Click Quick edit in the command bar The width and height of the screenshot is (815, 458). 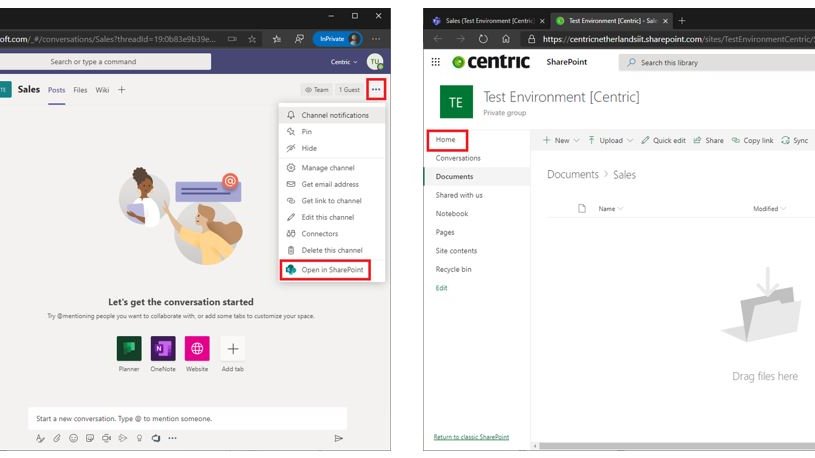pos(663,140)
